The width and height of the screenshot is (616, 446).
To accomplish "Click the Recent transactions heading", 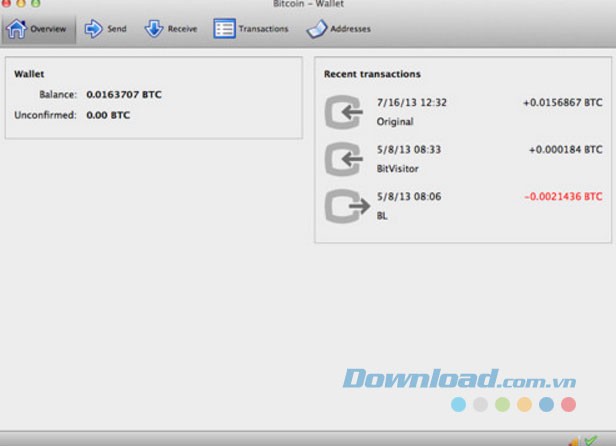I will click(x=372, y=74).
